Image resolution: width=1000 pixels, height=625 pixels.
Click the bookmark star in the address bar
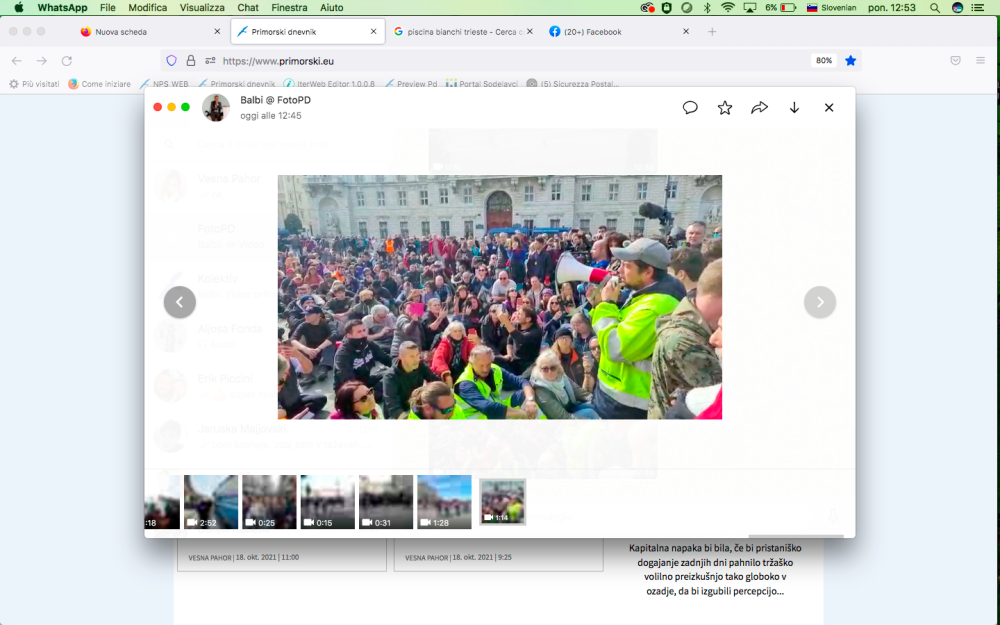(851, 61)
